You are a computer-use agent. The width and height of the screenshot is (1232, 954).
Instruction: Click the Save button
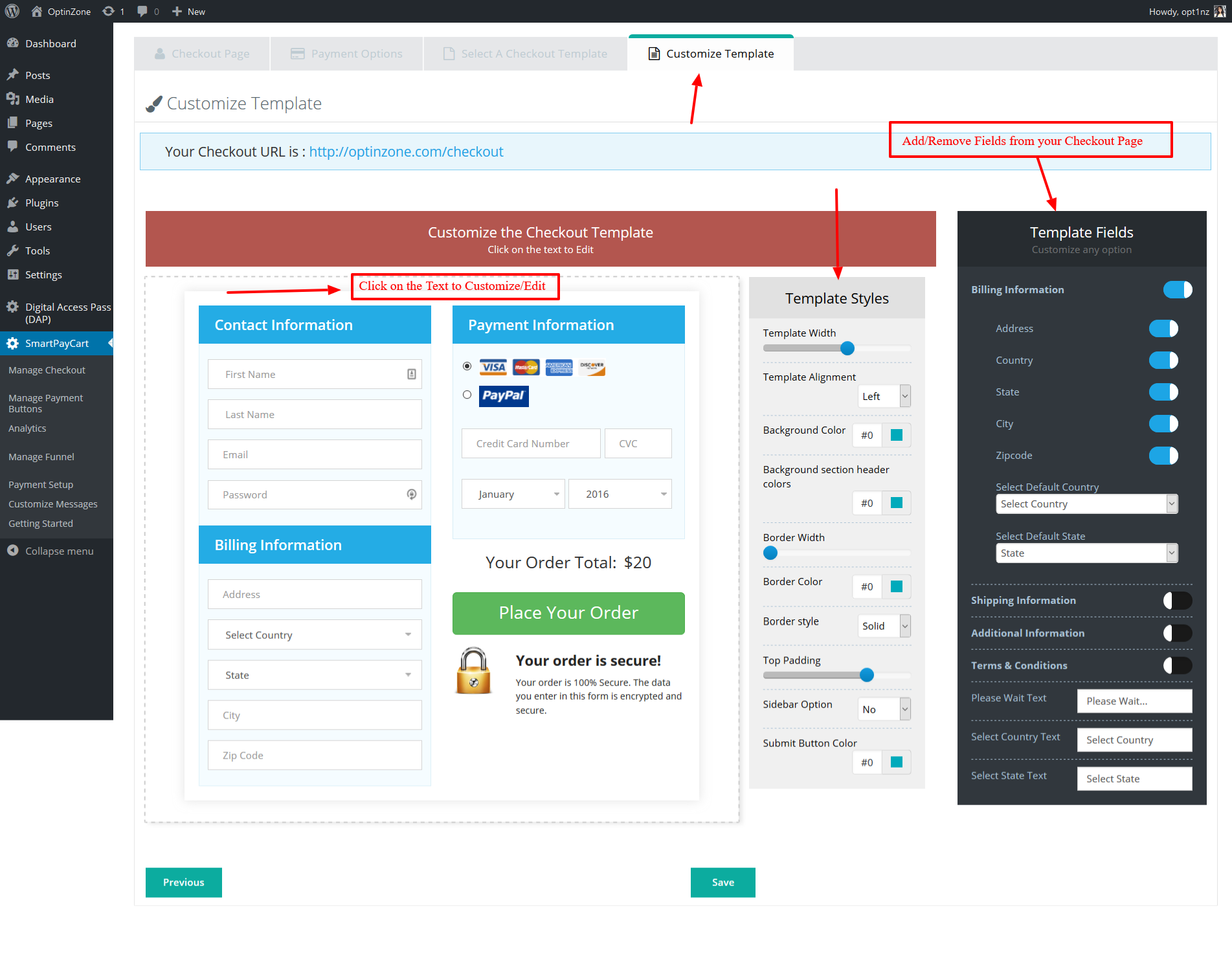(x=722, y=882)
